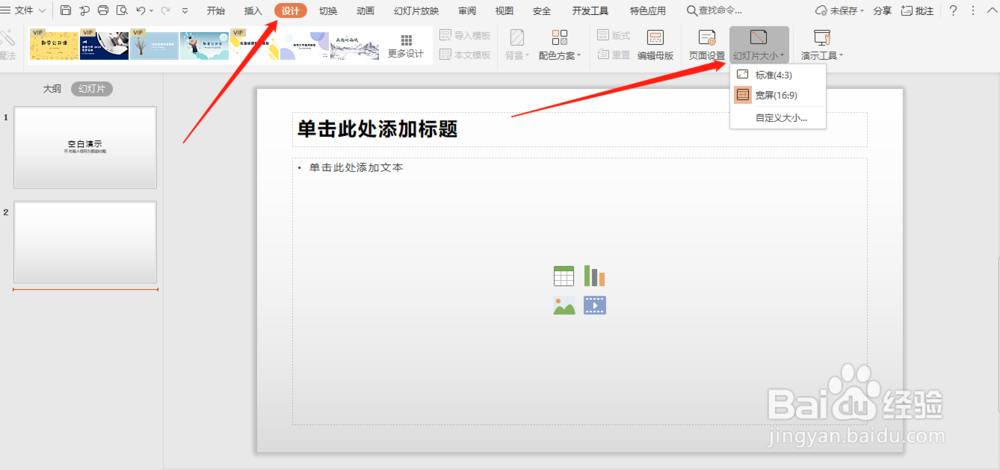
Task: Select slide 1 thumbnail 空白演示
Action: pyautogui.click(x=85, y=147)
